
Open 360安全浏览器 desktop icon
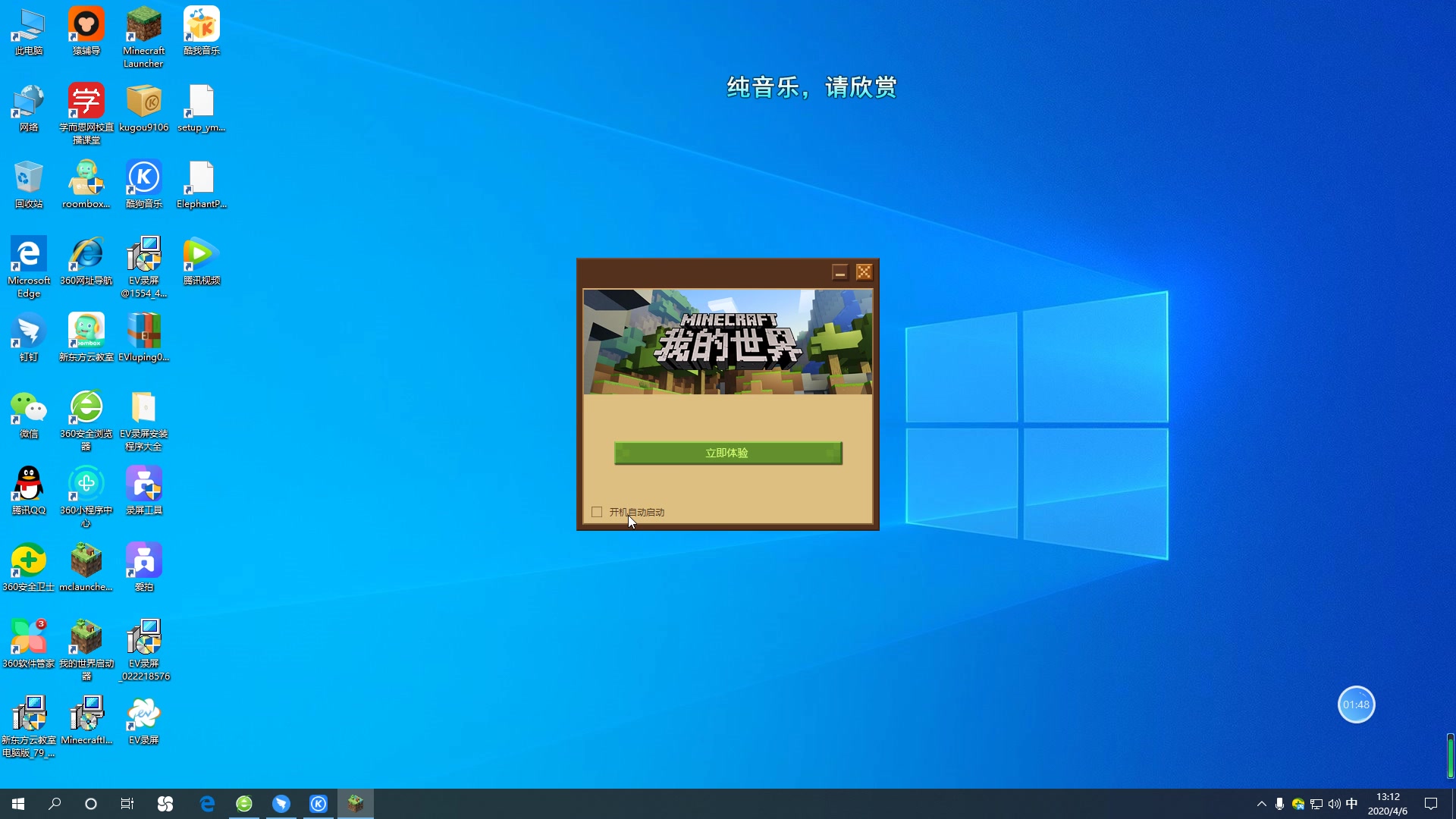coord(86,421)
